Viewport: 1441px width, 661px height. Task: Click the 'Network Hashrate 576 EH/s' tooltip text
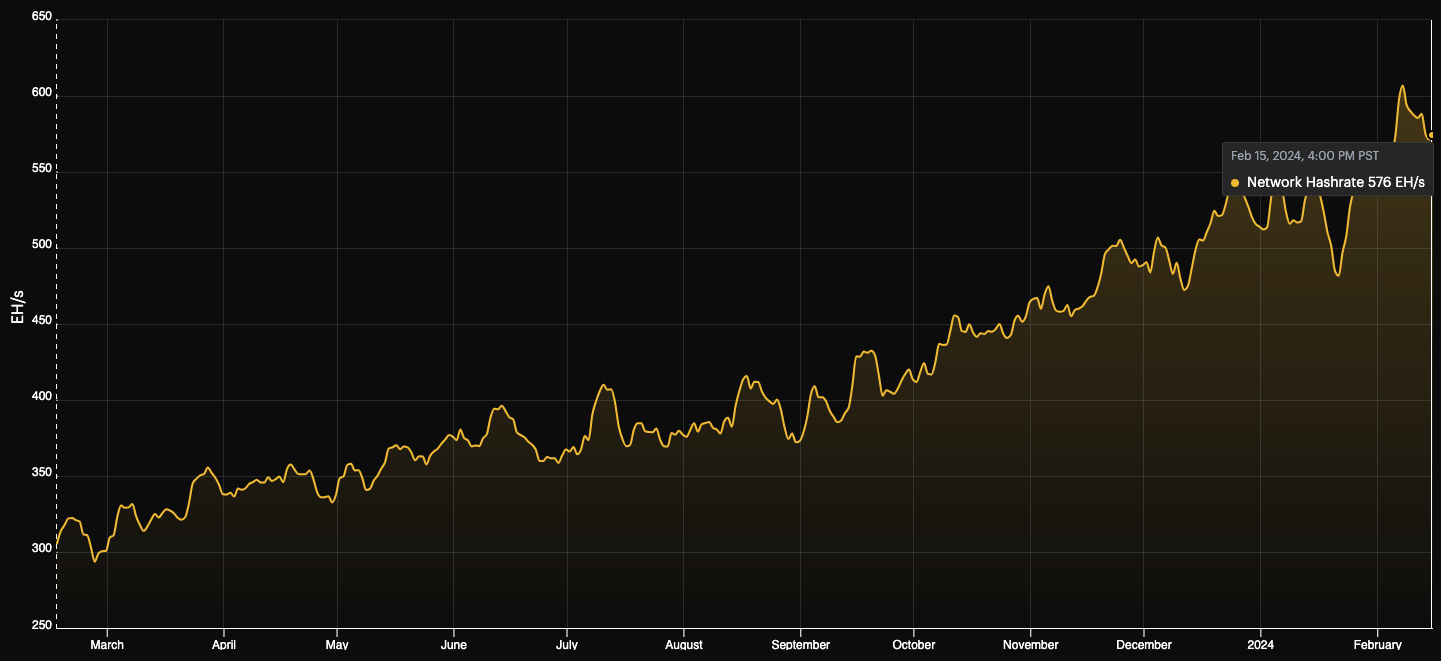(x=1335, y=182)
